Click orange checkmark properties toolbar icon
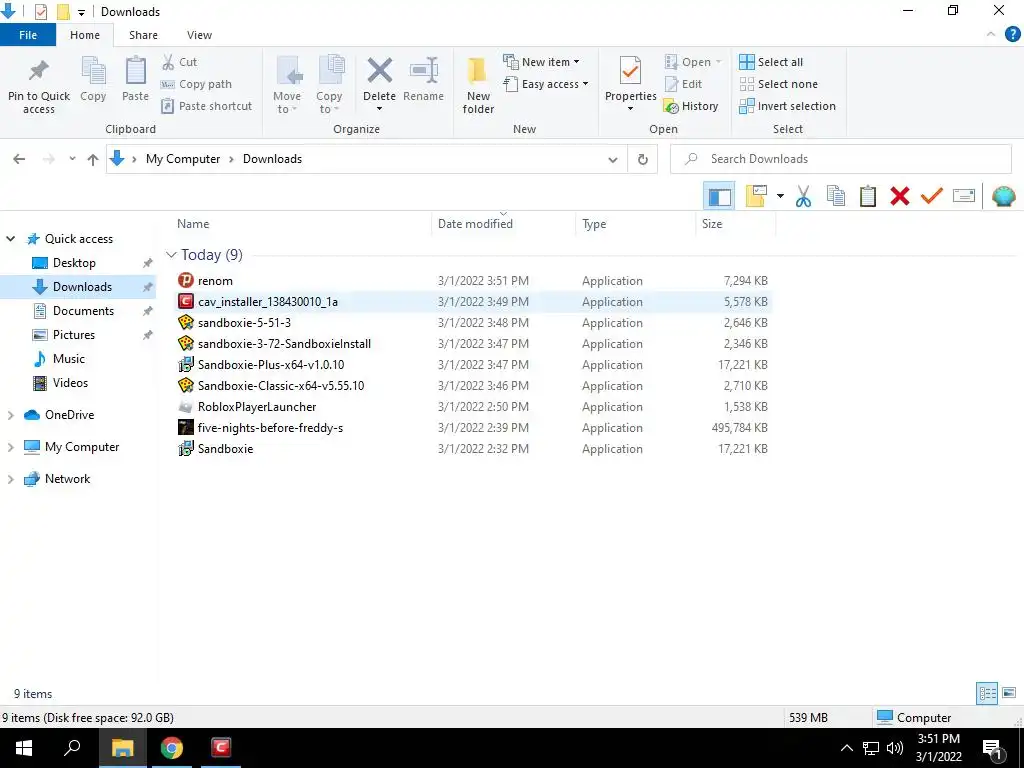Viewport: 1024px width, 768px height. [932, 196]
